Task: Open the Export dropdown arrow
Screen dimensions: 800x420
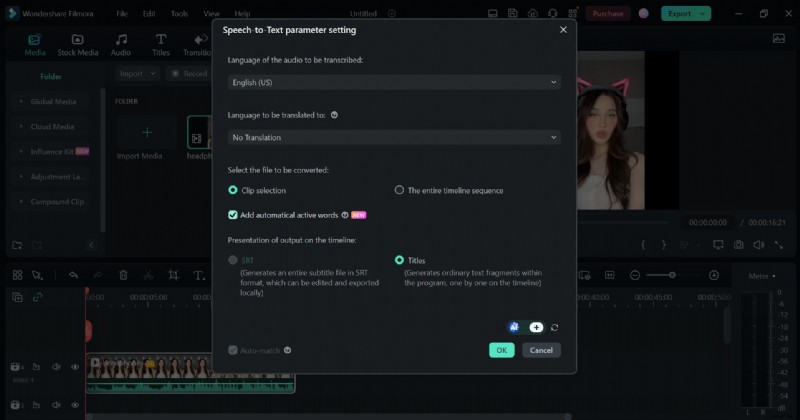Action: pos(703,14)
